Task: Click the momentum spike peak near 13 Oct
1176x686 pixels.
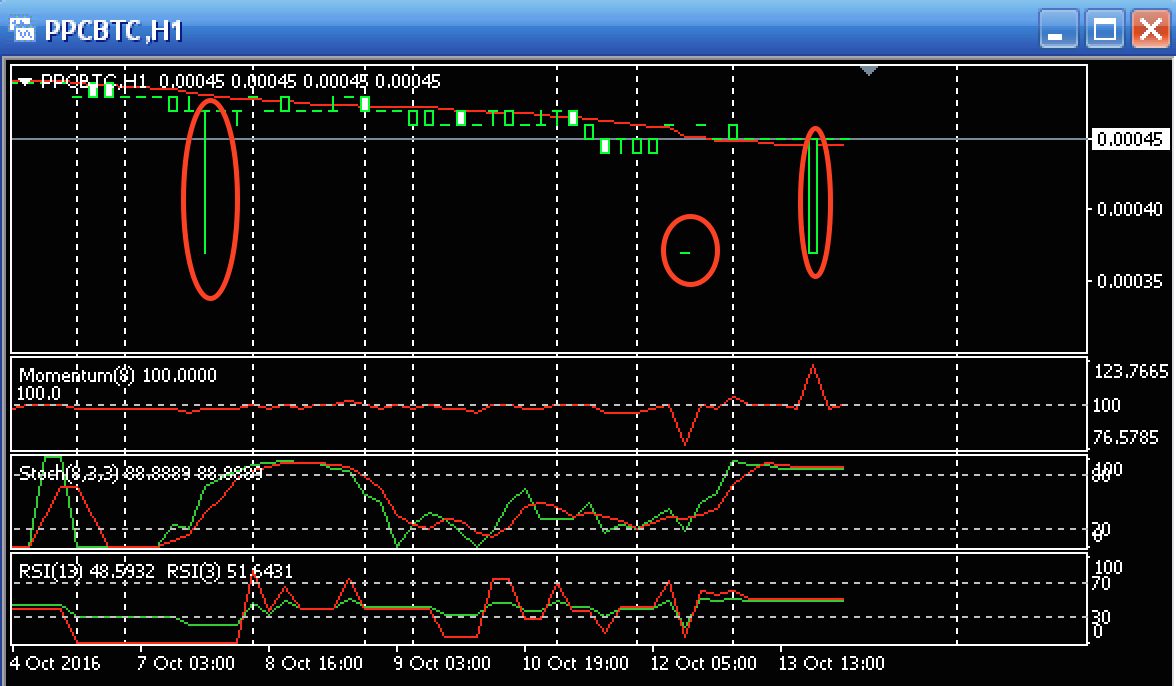Action: point(813,366)
